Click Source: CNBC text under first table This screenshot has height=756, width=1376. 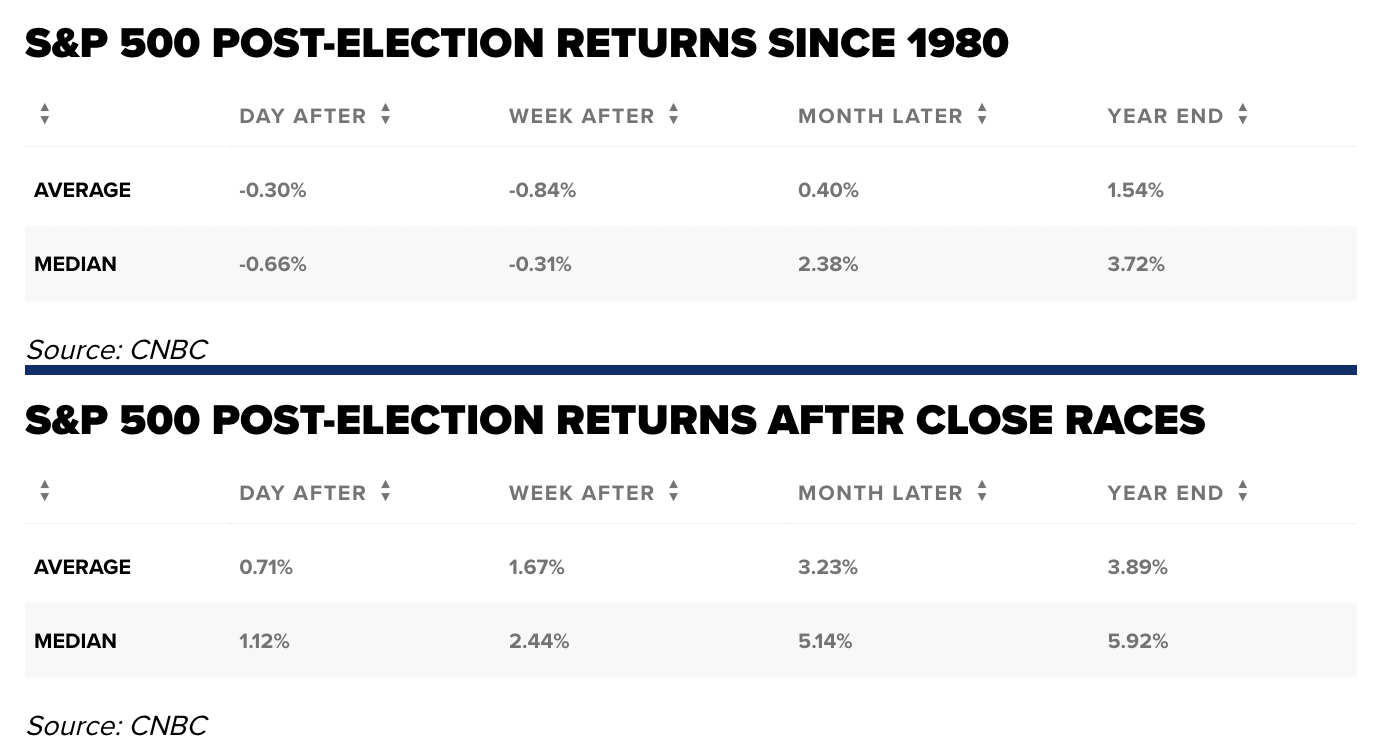pyautogui.click(x=117, y=349)
